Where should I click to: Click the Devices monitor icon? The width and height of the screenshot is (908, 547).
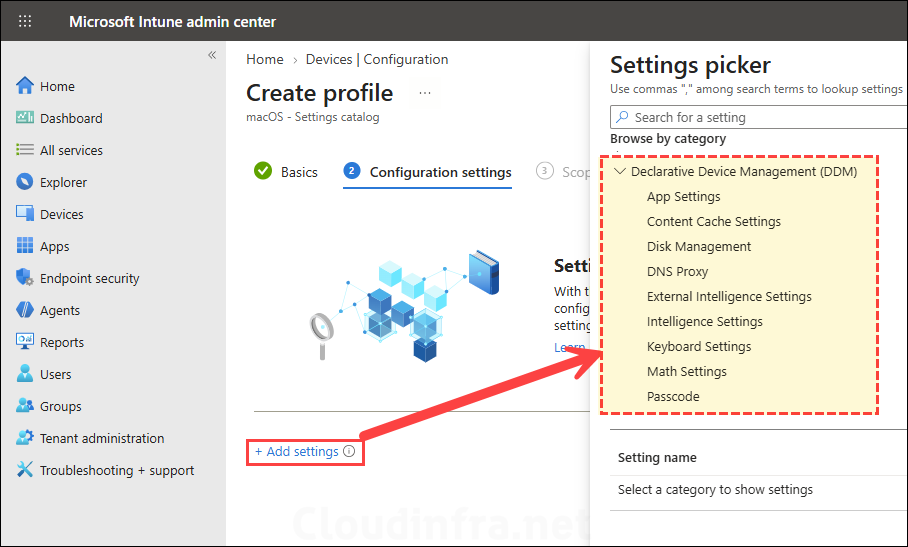[25, 214]
